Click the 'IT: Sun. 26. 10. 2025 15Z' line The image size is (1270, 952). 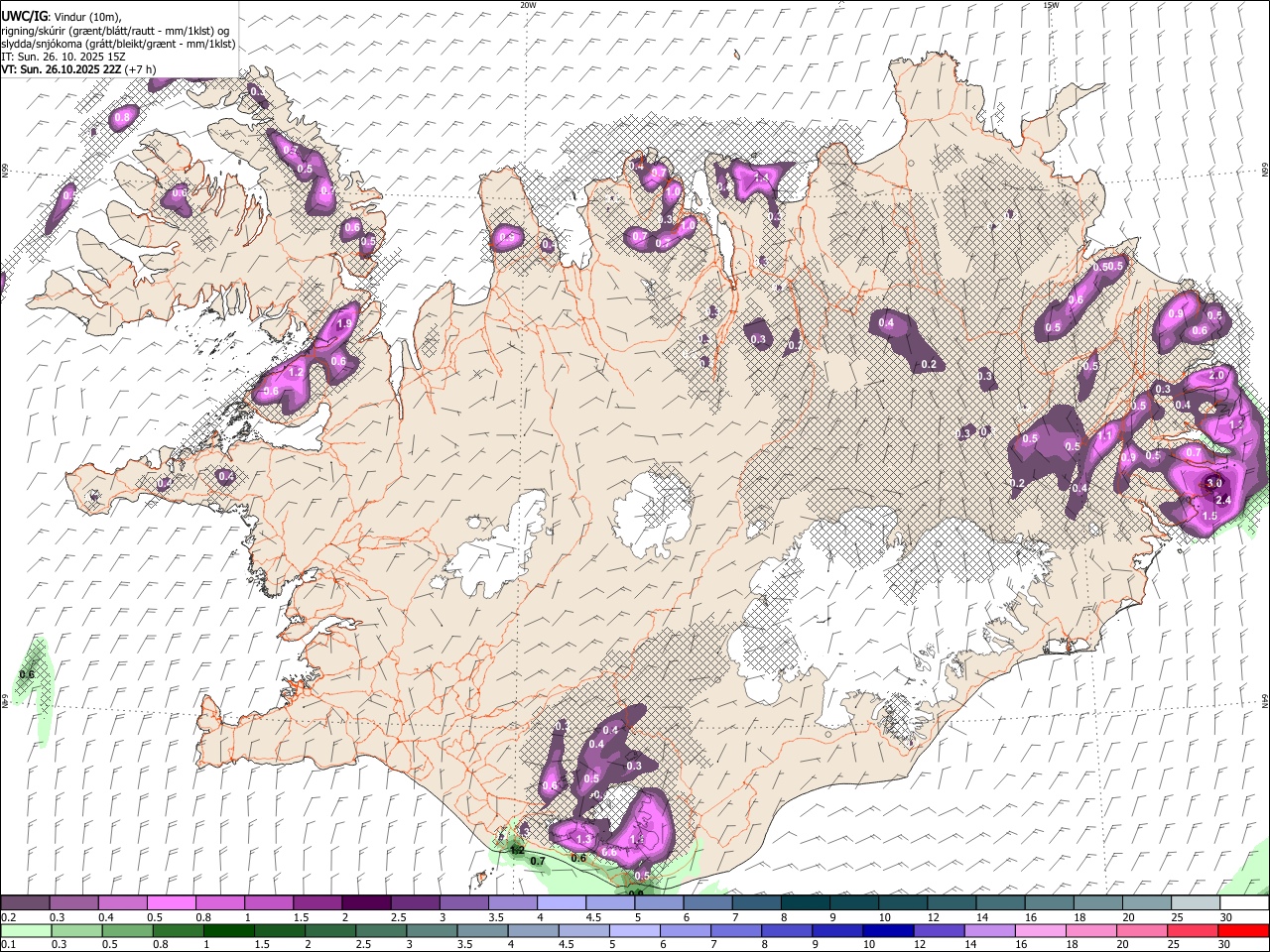tap(63, 58)
